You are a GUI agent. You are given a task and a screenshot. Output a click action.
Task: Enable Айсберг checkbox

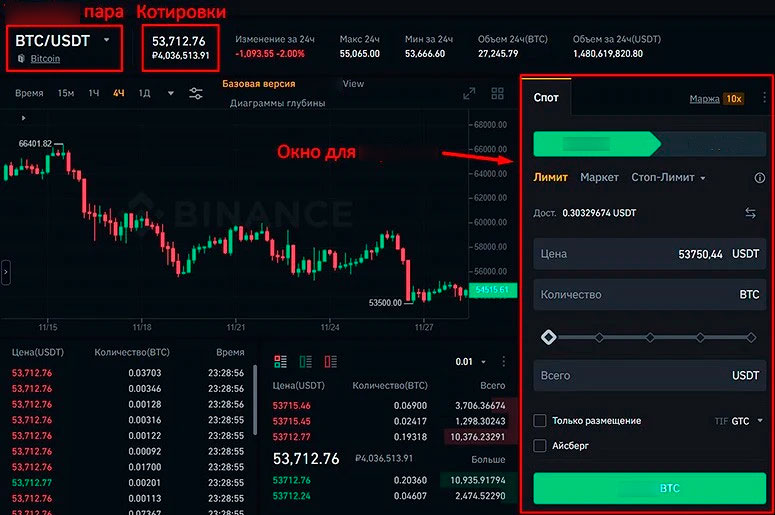[540, 445]
